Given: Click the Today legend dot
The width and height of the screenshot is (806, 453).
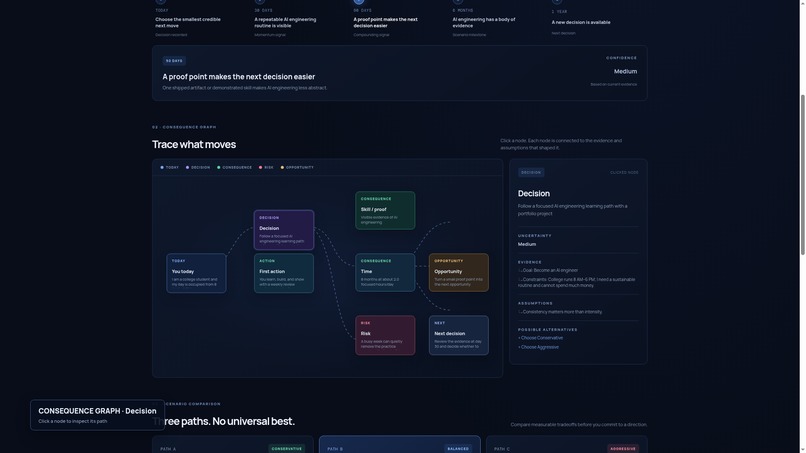Looking at the screenshot, I should click(162, 168).
